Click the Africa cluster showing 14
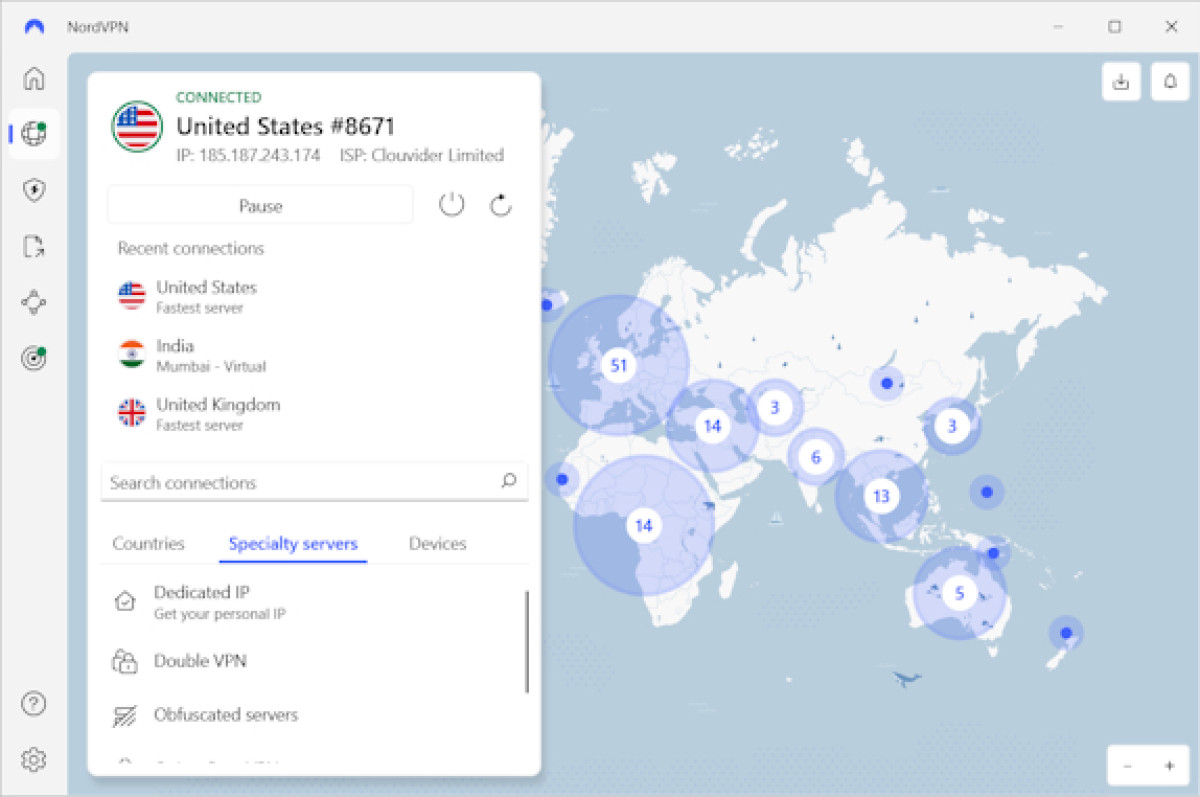 coord(644,525)
